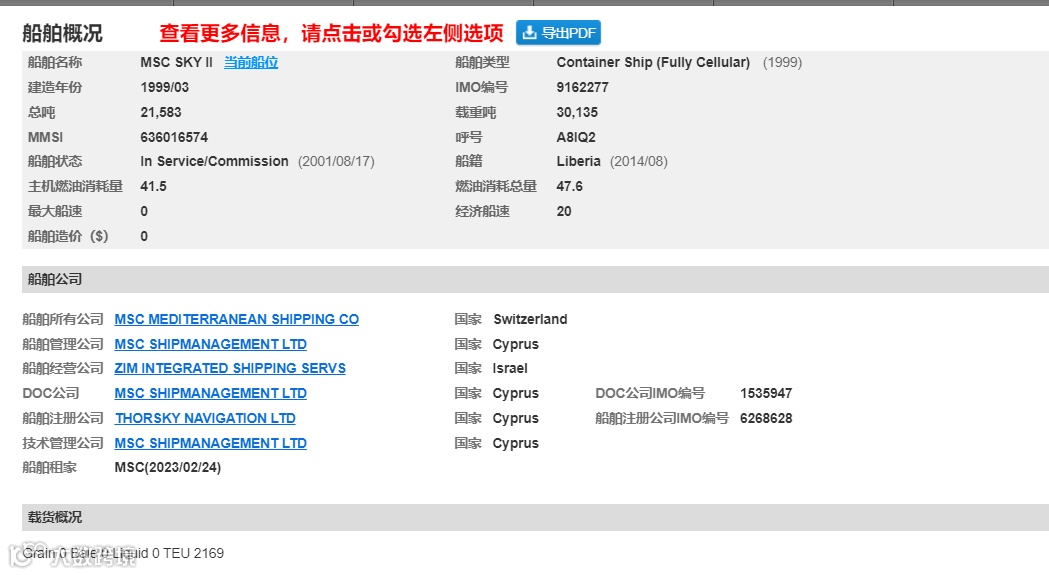Select flag value Liberia
Image resolution: width=1049 pixels, height=575 pixels.
[579, 161]
